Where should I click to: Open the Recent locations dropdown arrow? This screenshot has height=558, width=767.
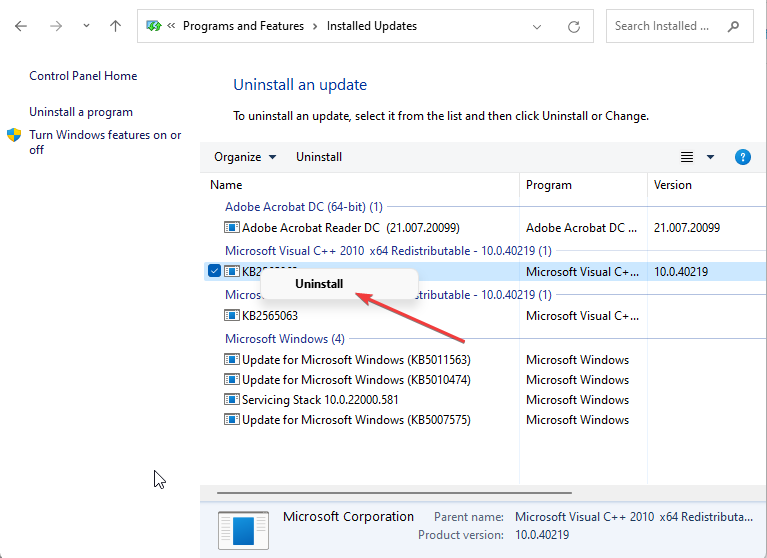(86, 26)
